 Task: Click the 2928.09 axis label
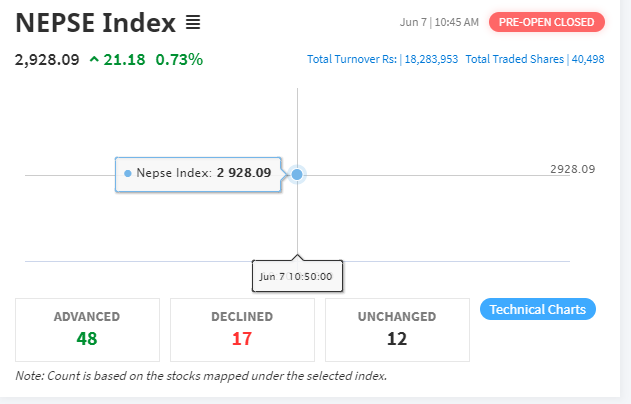(573, 169)
